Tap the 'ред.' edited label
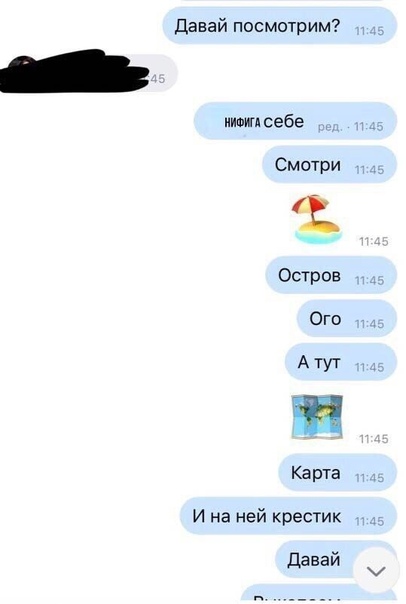Image resolution: width=406 pixels, height=604 pixels. 330,127
